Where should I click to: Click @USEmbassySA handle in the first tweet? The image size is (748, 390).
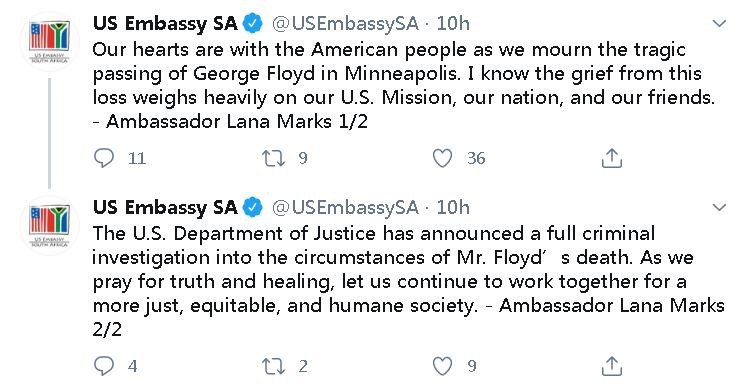click(345, 23)
